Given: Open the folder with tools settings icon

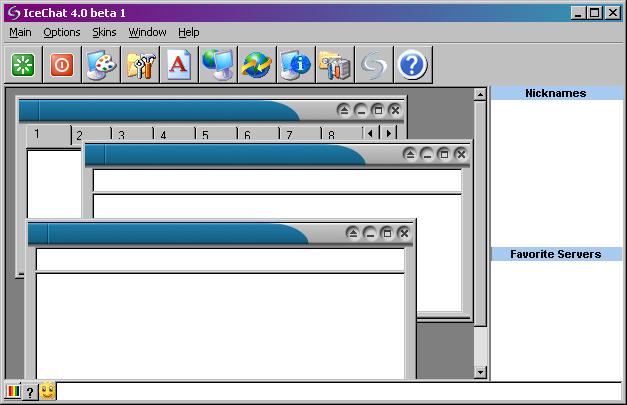Looking at the screenshot, I should click(140, 64).
